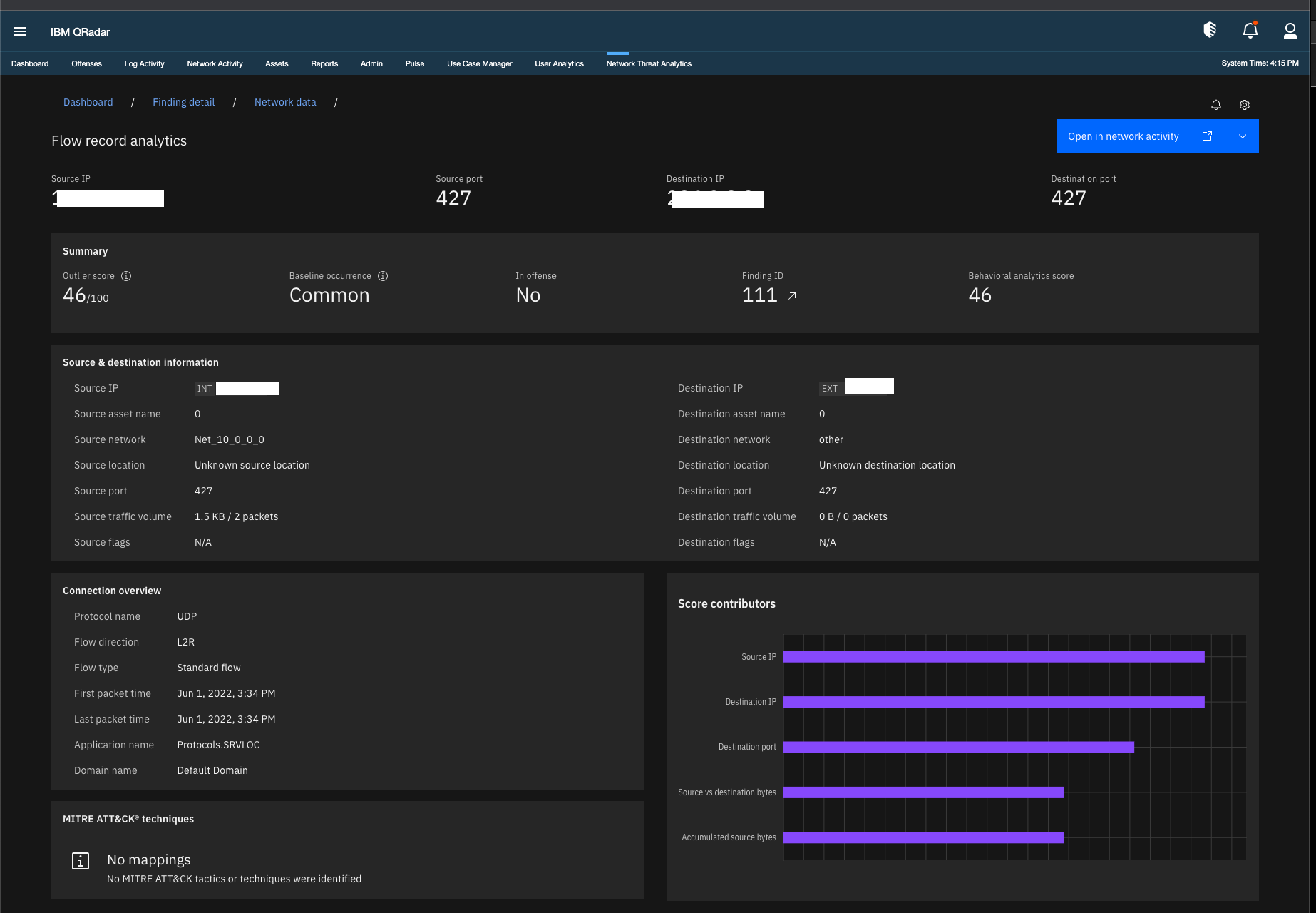This screenshot has height=913, width=1316.
Task: Click the UDP protocol name value
Action: [x=187, y=616]
